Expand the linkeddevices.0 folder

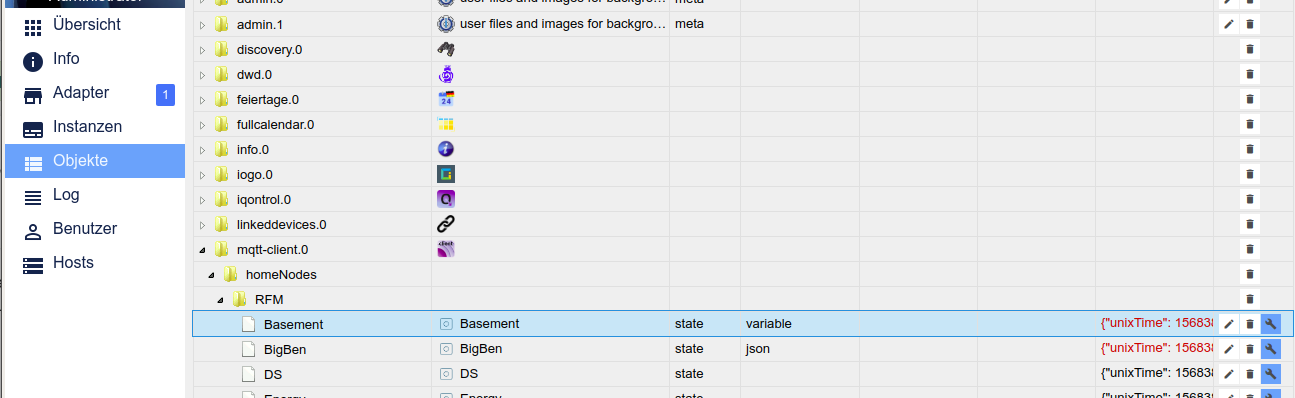point(202,224)
